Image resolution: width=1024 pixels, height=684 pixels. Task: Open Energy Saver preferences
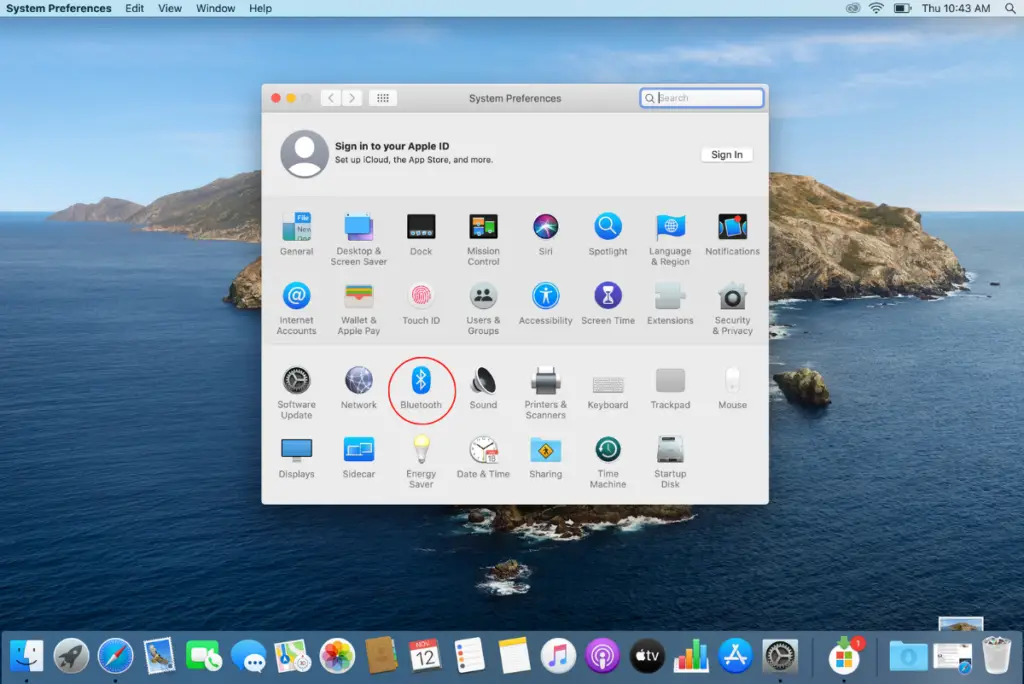click(x=421, y=462)
